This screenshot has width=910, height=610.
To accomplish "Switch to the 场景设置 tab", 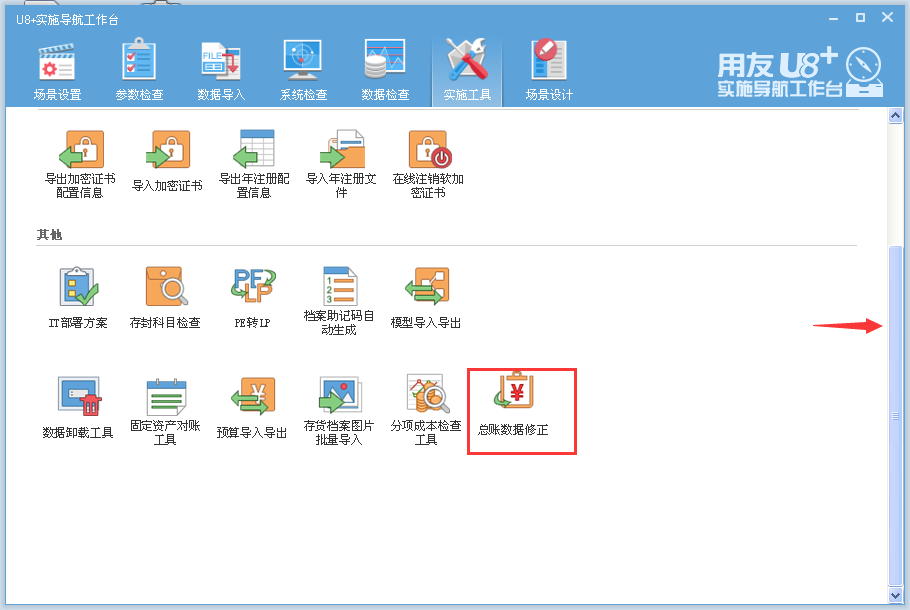I will (x=57, y=67).
